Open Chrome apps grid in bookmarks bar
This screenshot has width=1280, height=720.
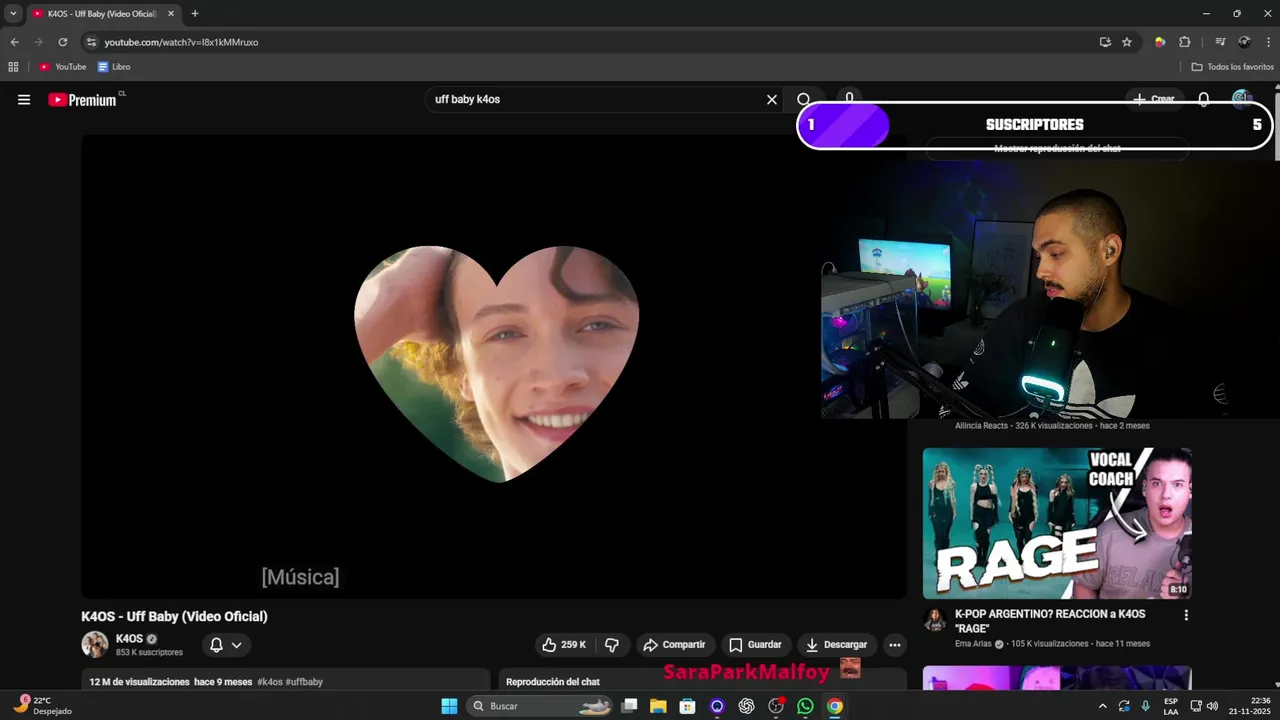pyautogui.click(x=13, y=67)
